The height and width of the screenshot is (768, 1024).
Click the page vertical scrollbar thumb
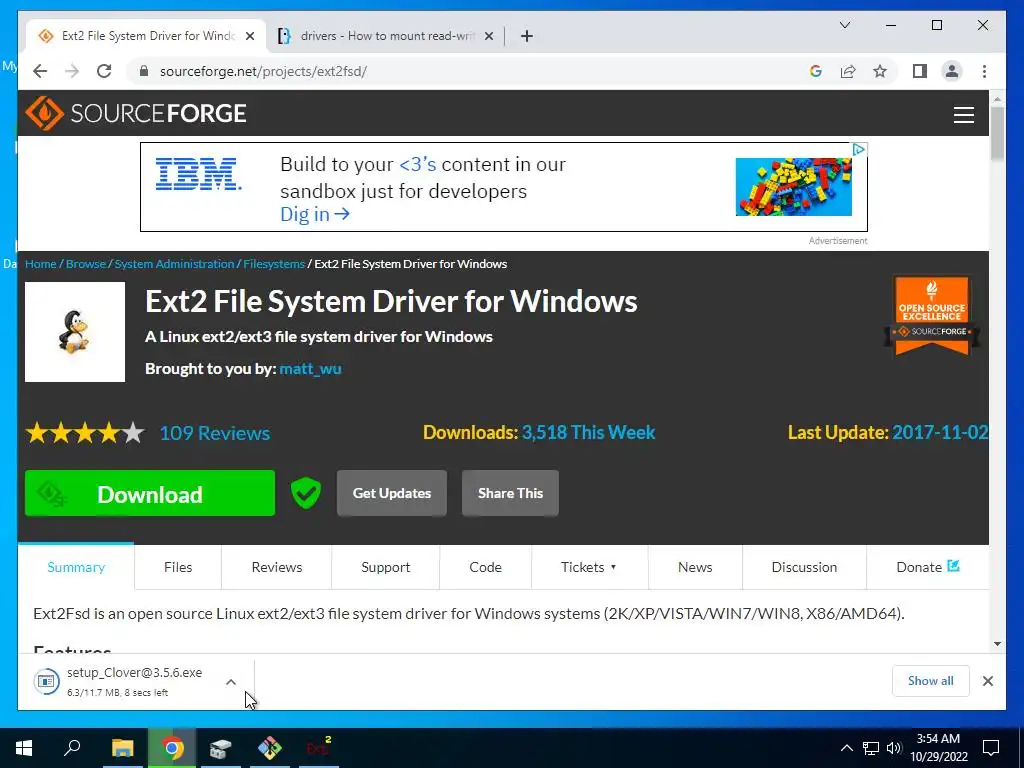[997, 133]
